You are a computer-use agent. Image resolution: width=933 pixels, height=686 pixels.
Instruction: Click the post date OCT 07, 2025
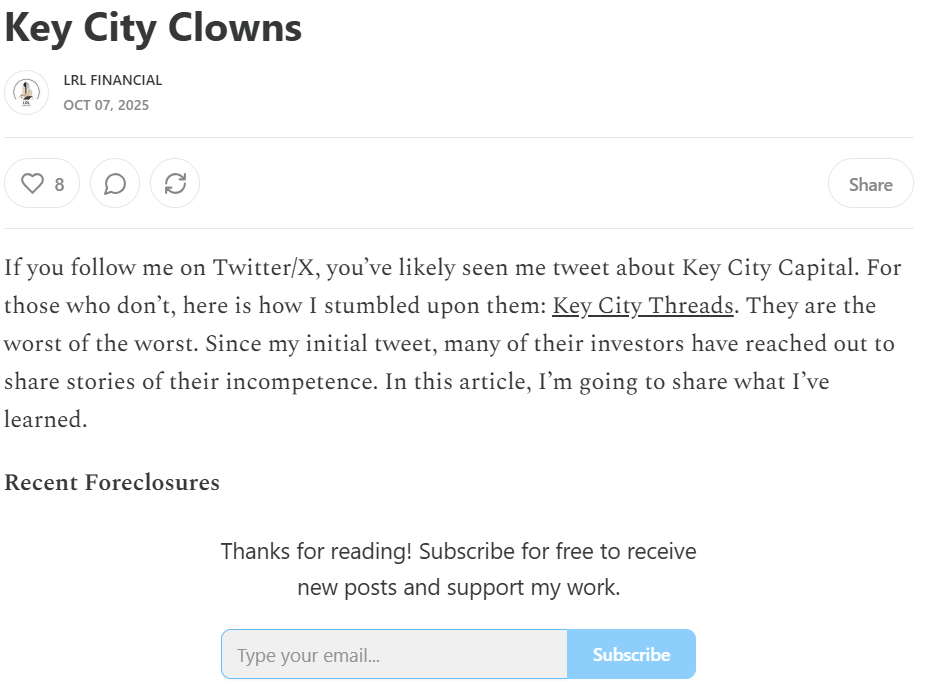point(106,105)
